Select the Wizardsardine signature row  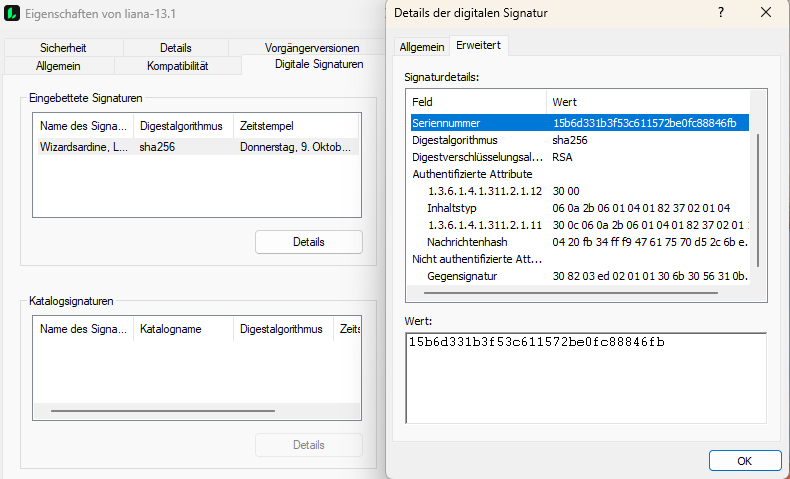pos(198,147)
